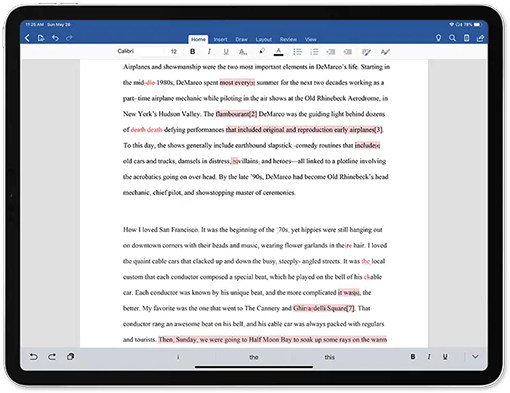Screen dimensions: 510x393
Task: Collapse the keyboard bar chevron
Action: pos(475,357)
